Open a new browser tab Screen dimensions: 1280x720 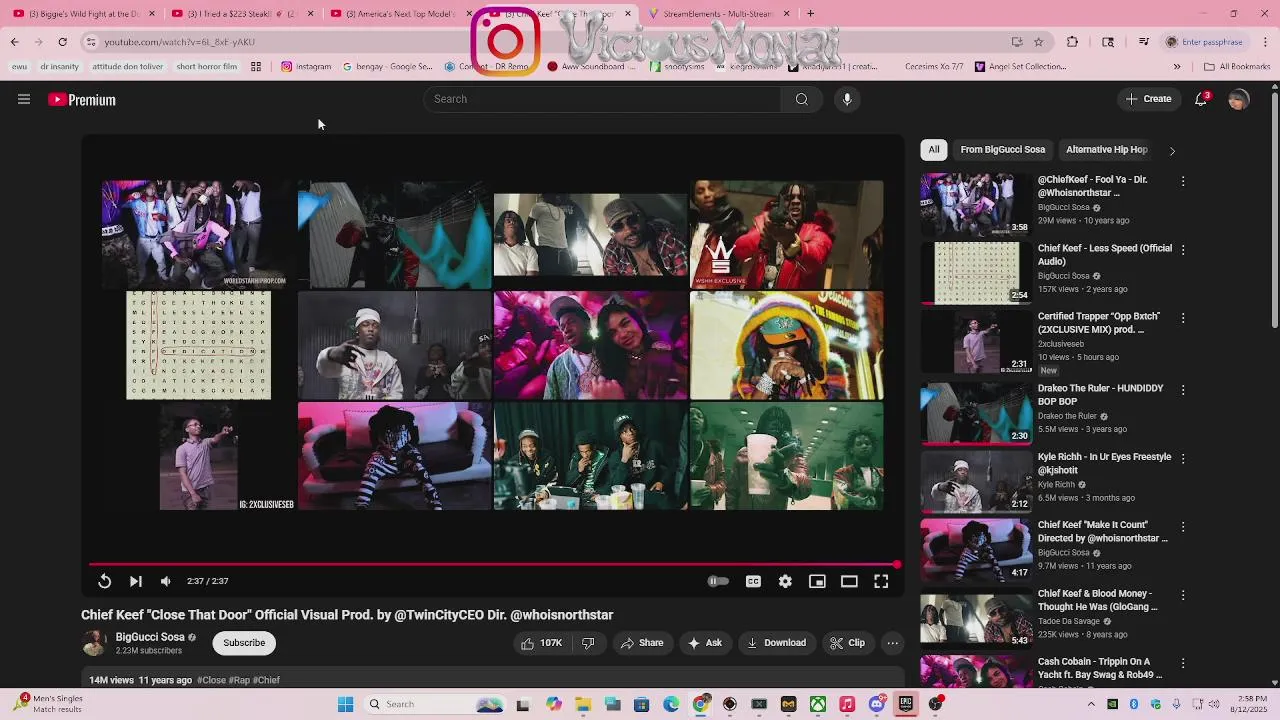810,14
